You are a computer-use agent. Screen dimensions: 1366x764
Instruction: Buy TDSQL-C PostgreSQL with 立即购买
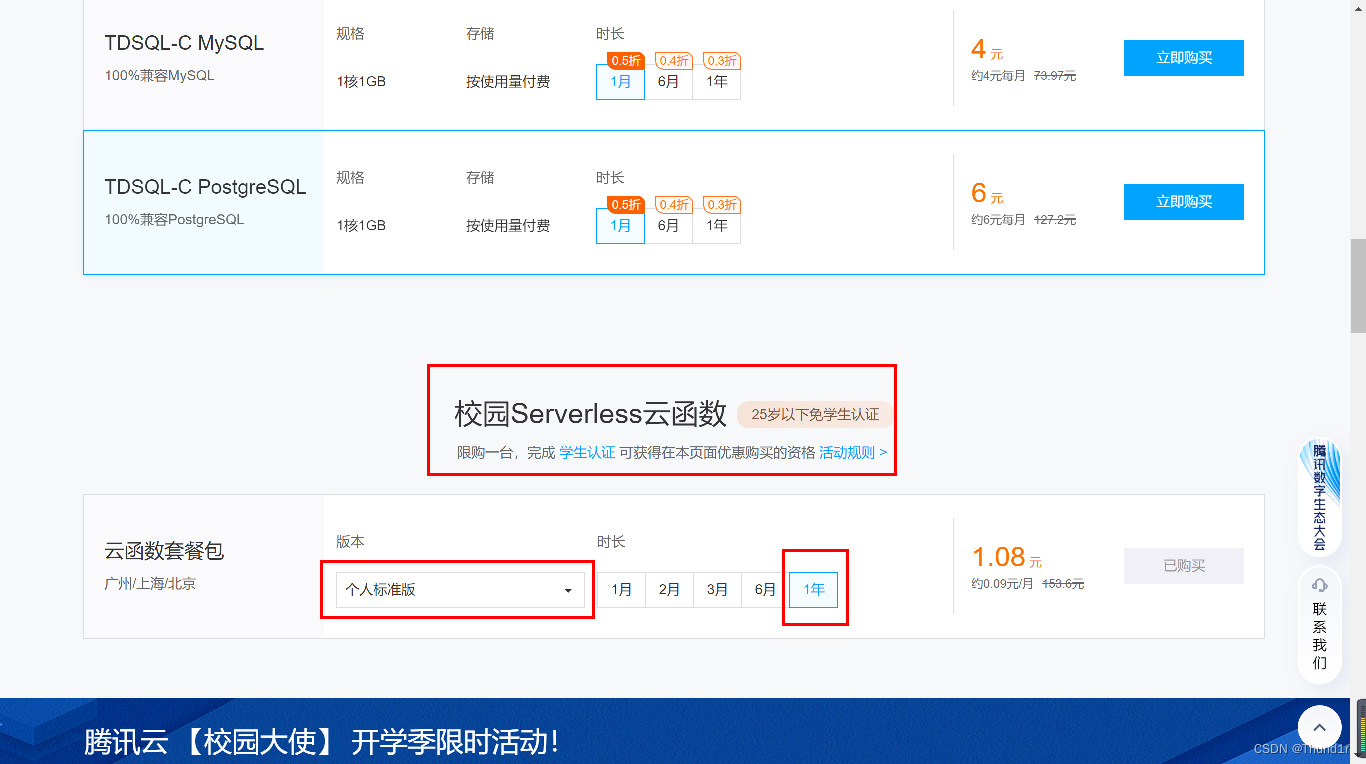point(1184,202)
